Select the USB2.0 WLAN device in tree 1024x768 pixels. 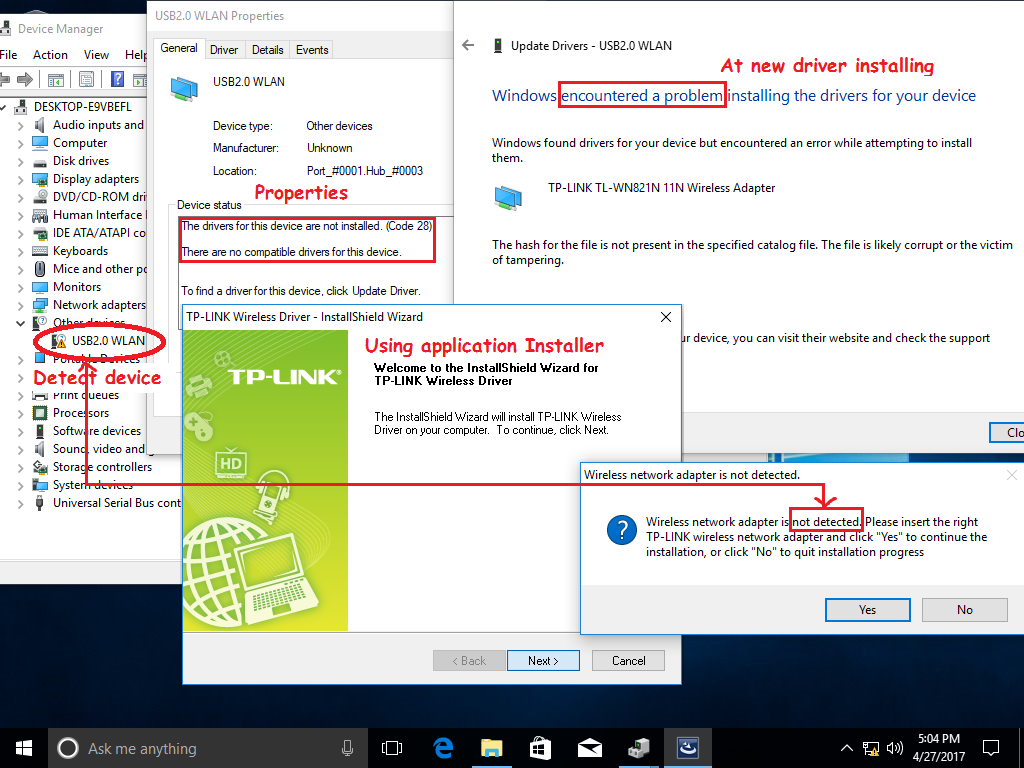click(x=108, y=341)
